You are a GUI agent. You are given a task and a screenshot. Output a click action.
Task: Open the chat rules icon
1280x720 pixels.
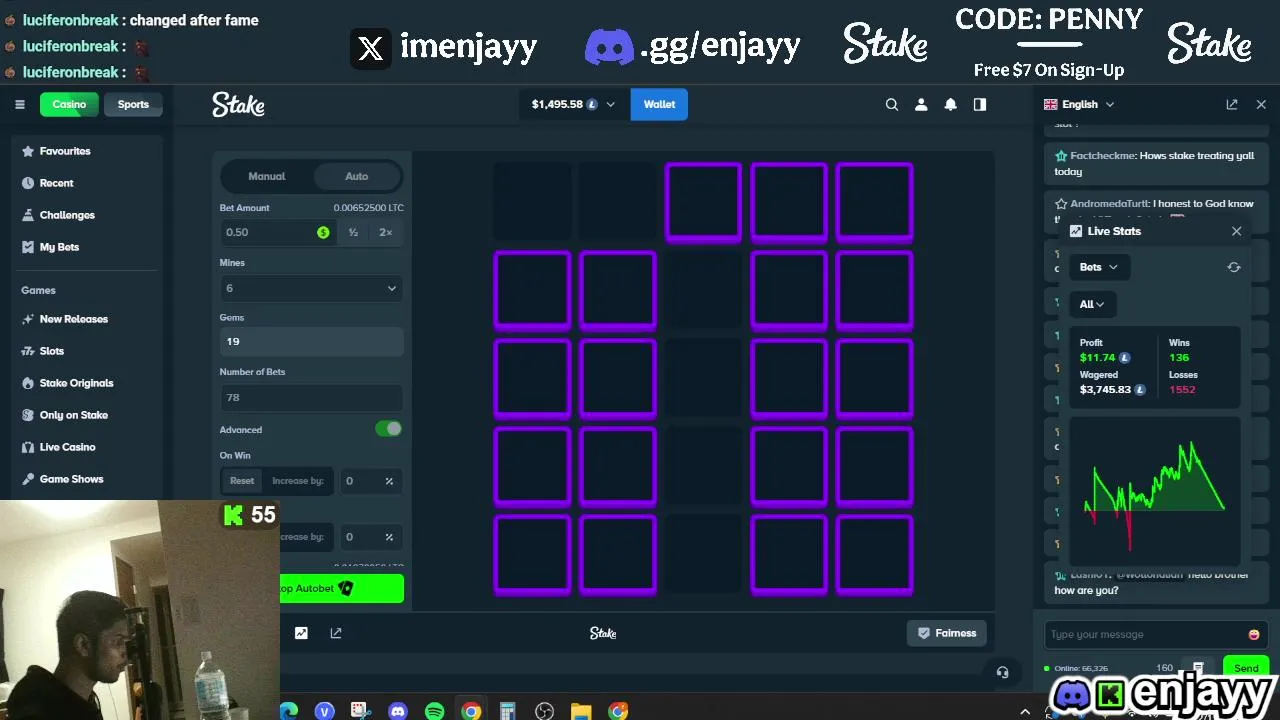tap(1197, 668)
